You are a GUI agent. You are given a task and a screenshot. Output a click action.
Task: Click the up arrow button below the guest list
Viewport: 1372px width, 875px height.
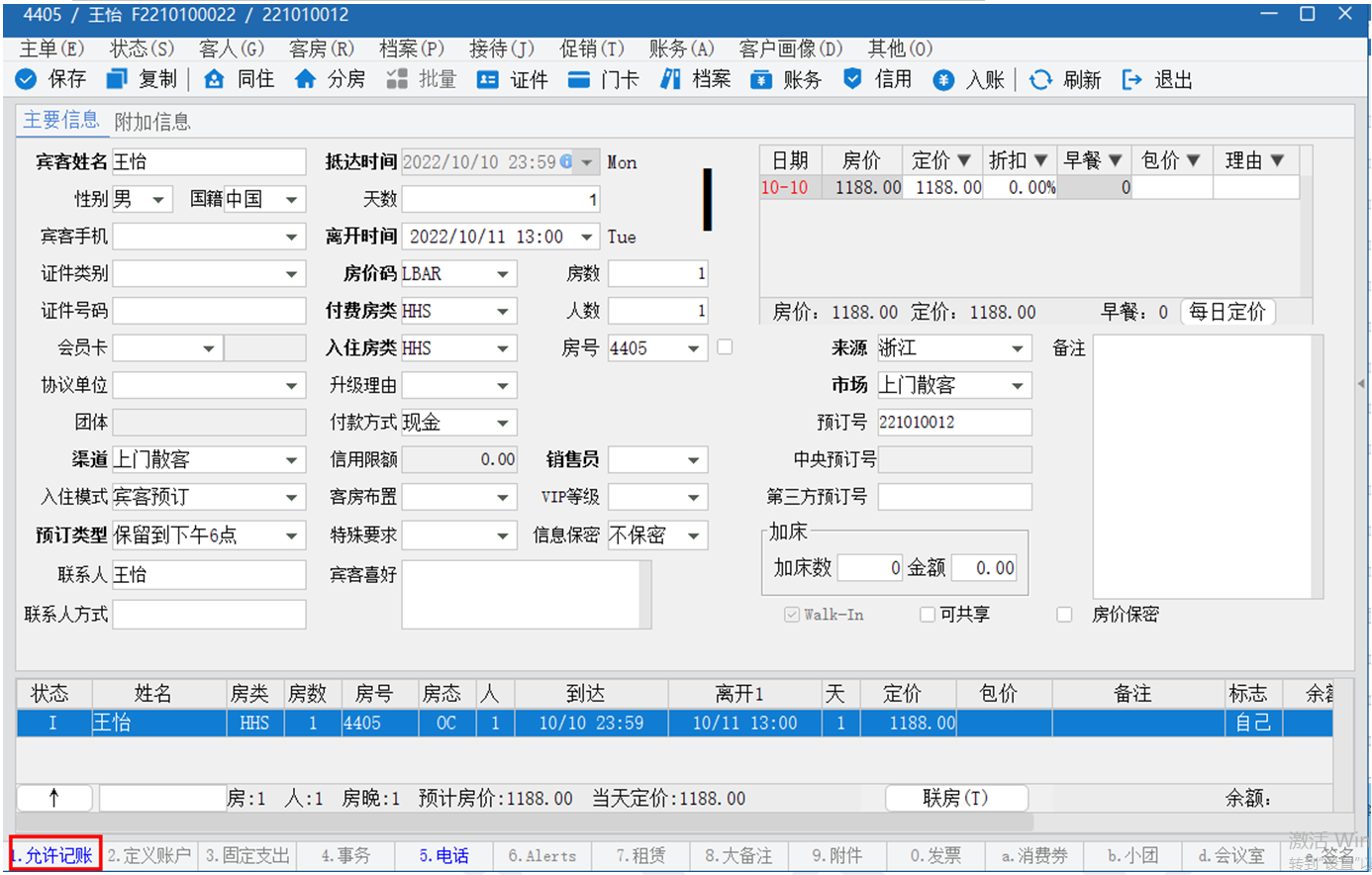click(54, 798)
